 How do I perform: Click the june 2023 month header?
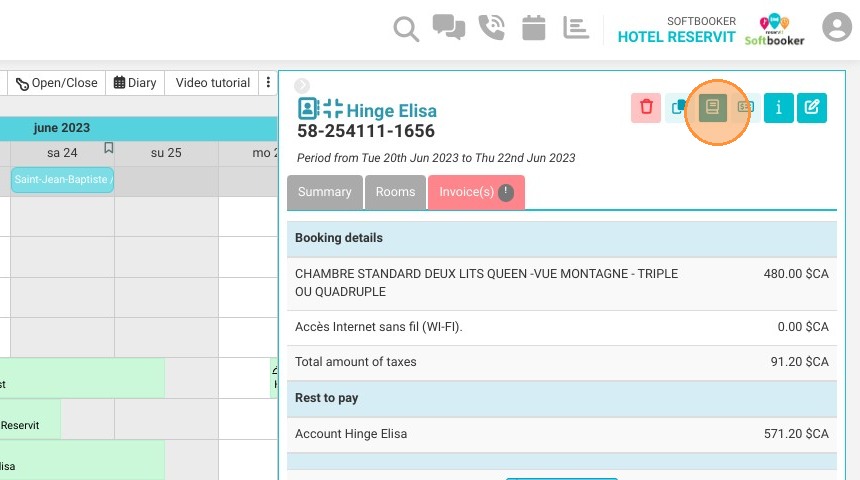tap(61, 128)
